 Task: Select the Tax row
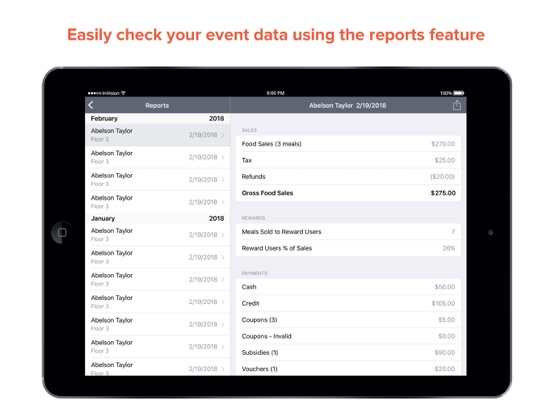348,160
